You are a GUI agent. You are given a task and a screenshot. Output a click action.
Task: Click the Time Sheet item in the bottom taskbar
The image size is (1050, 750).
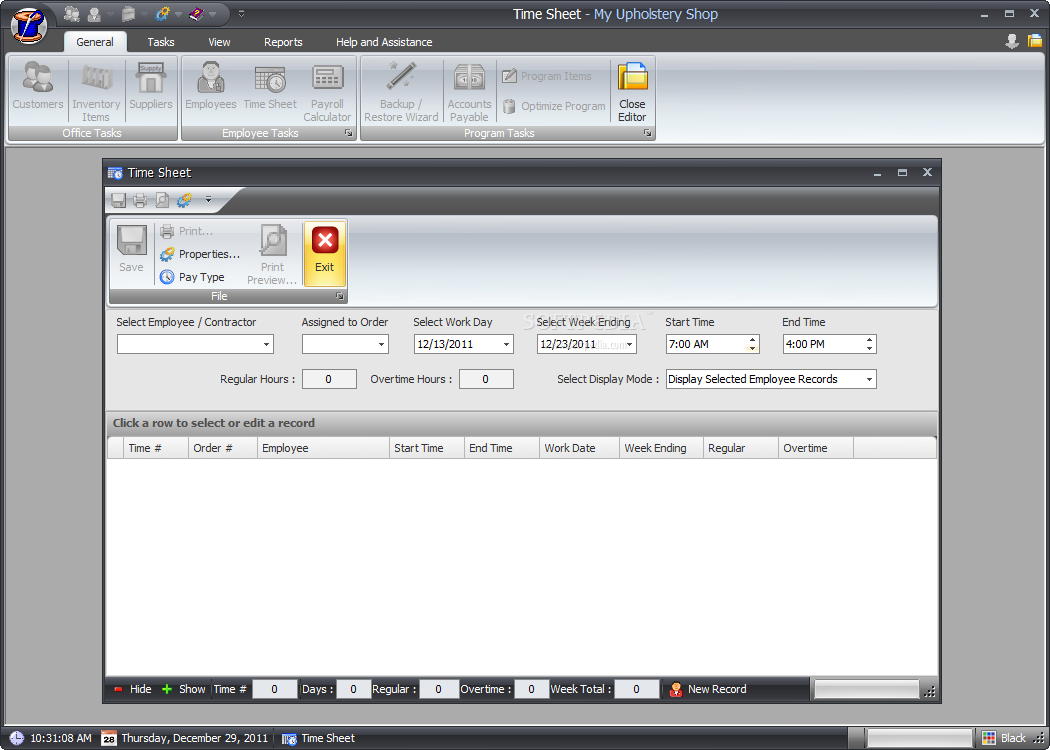319,738
